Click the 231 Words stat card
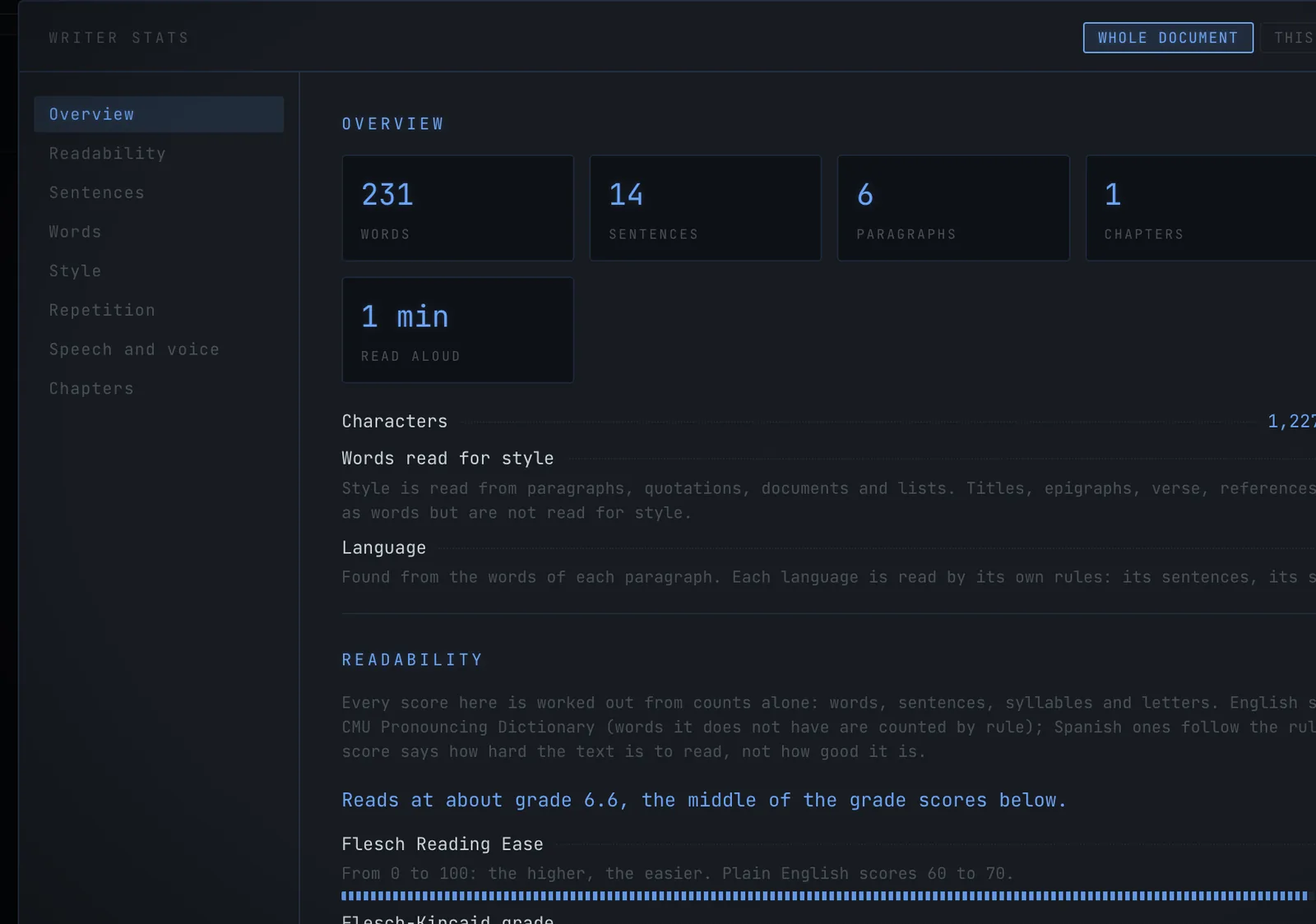This screenshot has height=924, width=1316. tap(458, 208)
